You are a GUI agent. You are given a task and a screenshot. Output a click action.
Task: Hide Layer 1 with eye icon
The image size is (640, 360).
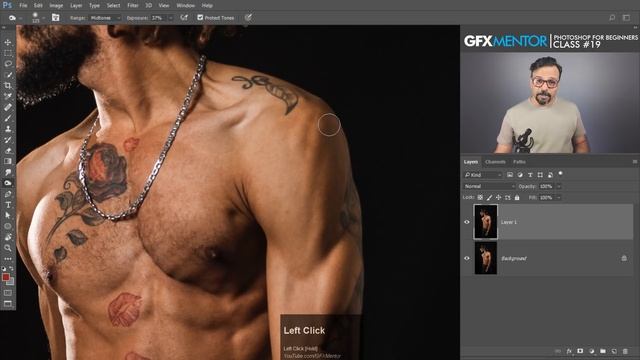467,222
